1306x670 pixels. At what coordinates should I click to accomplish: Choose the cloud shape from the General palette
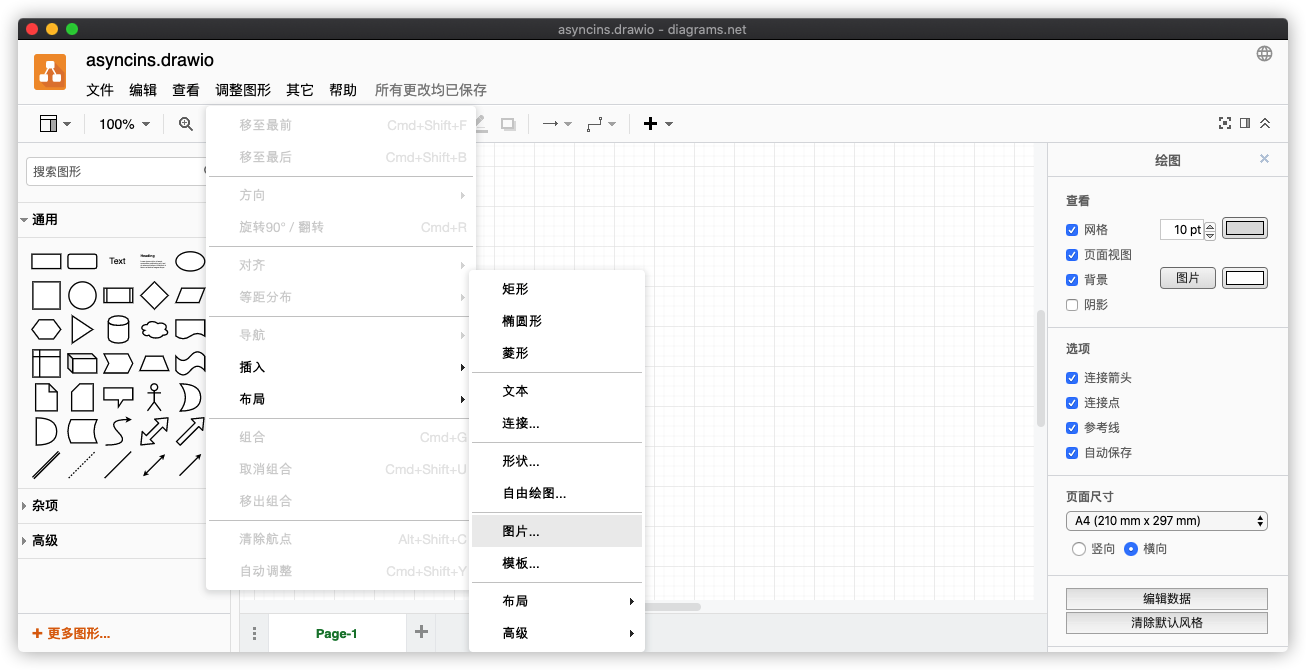click(154, 329)
